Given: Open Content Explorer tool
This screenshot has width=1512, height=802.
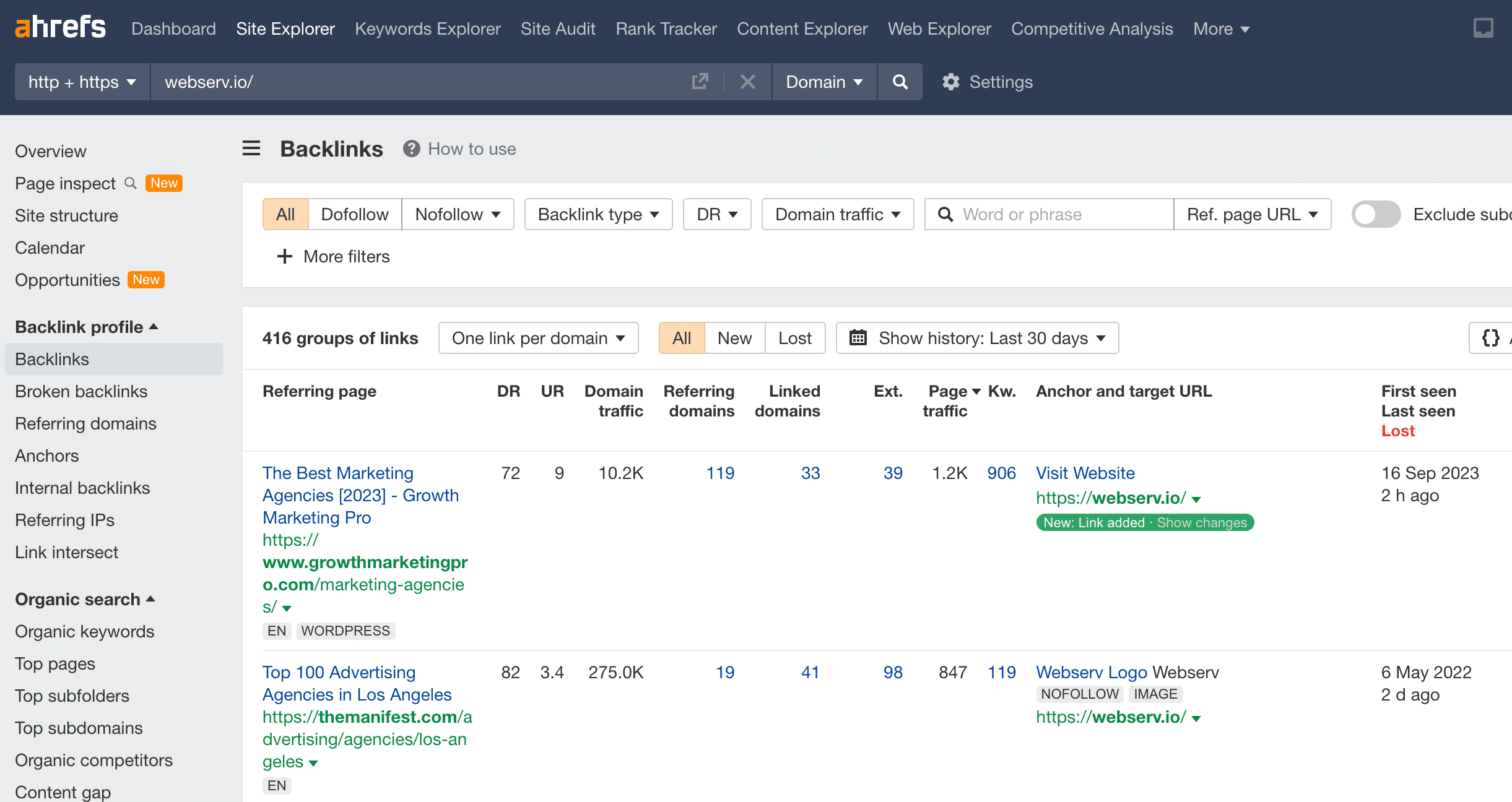Looking at the screenshot, I should tap(801, 29).
